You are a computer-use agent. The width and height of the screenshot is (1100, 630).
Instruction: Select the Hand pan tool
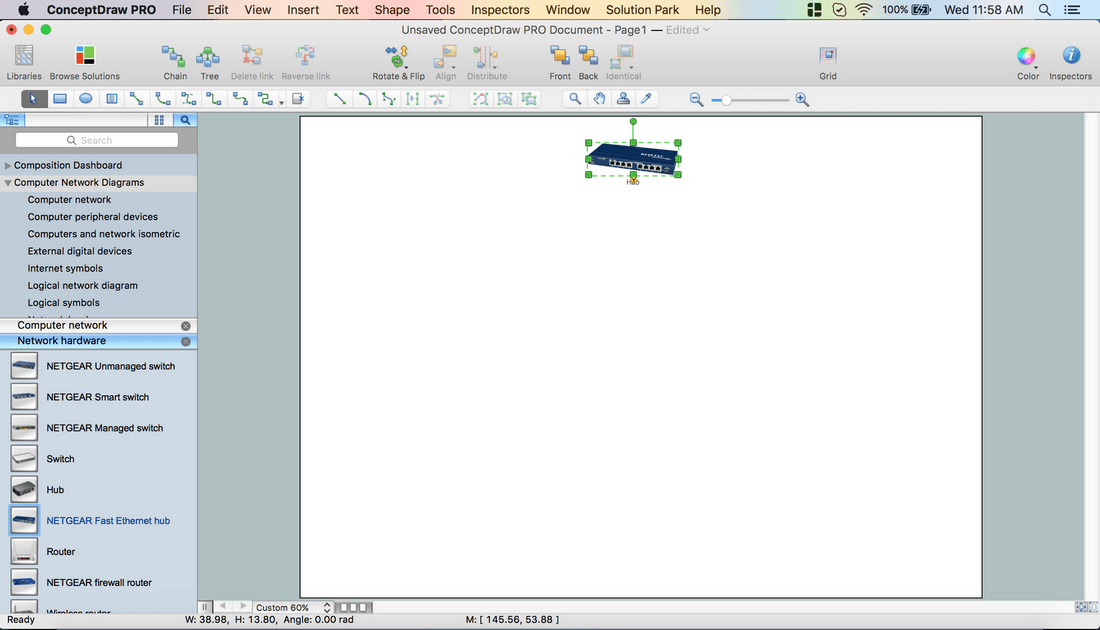(599, 99)
